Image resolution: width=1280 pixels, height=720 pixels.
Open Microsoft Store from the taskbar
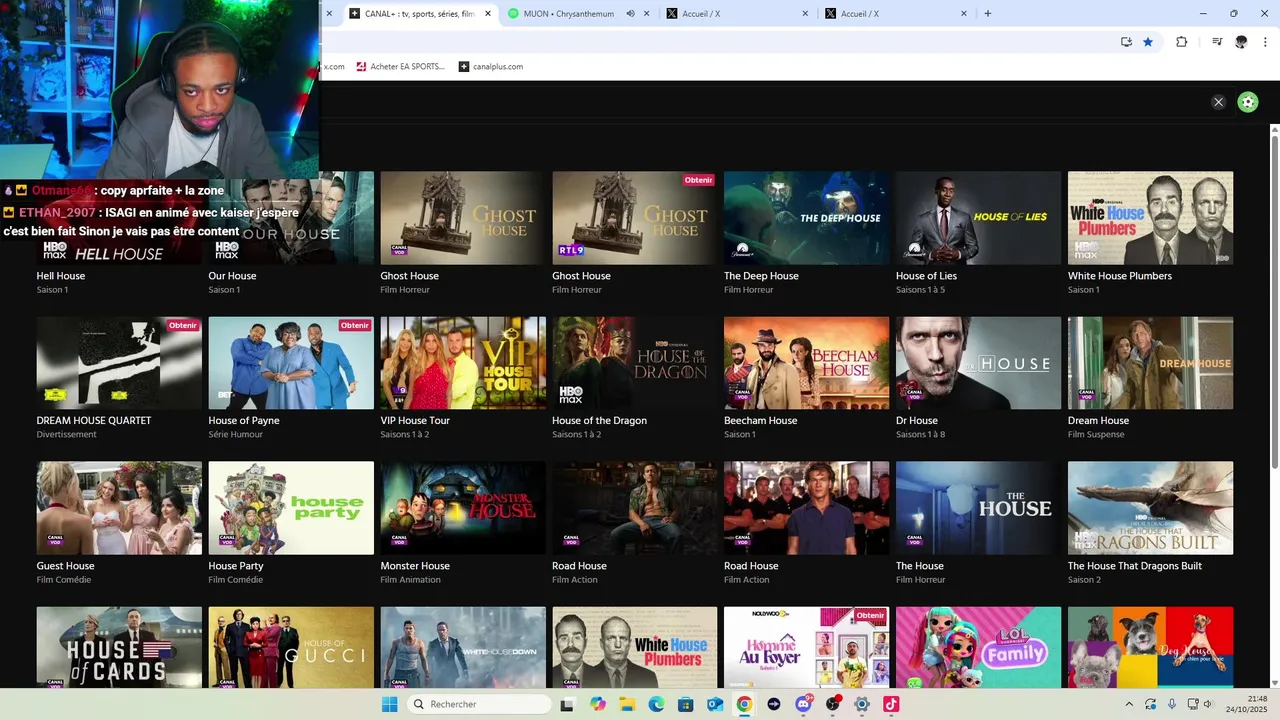(685, 704)
